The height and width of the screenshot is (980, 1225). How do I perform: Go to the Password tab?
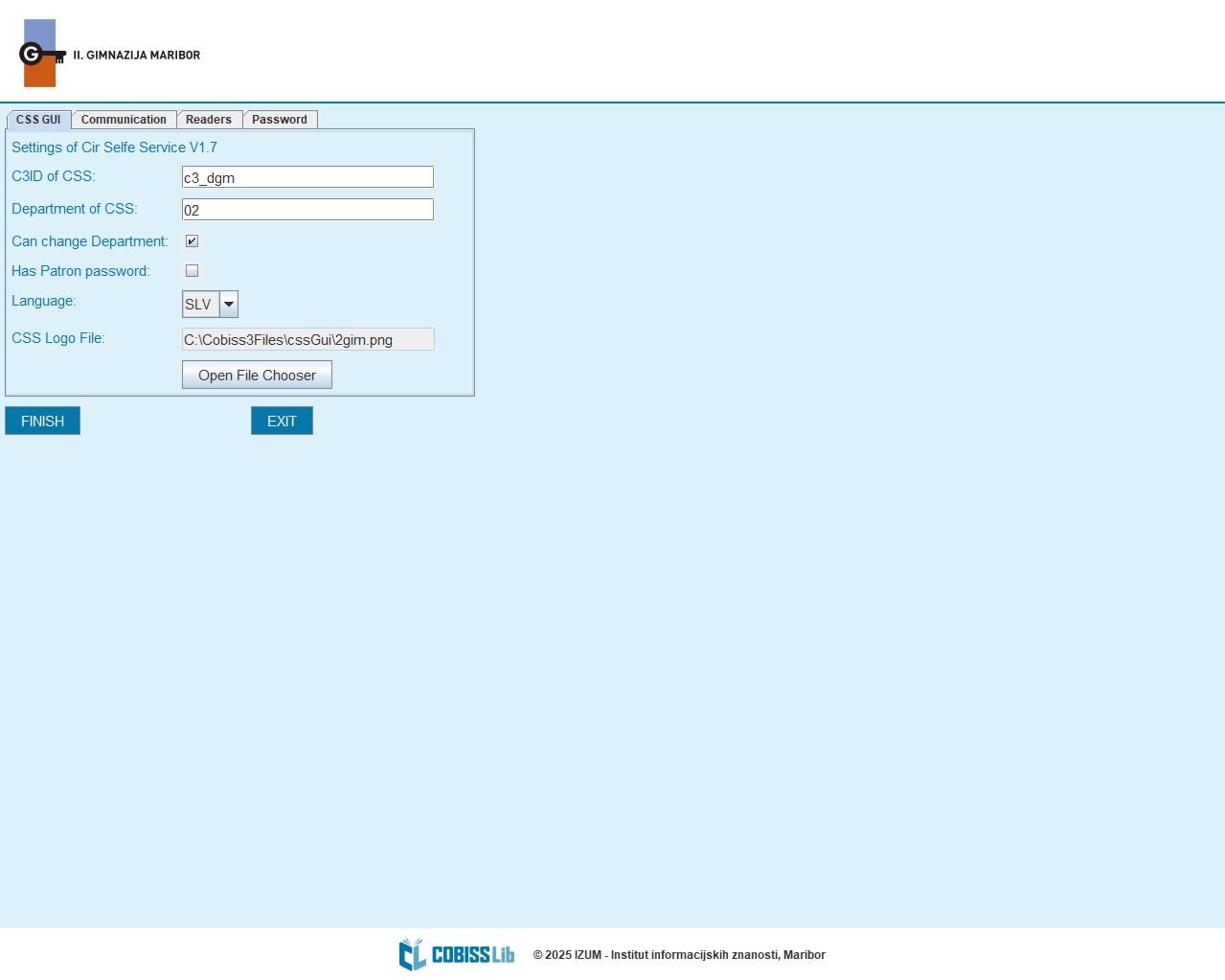point(280,120)
